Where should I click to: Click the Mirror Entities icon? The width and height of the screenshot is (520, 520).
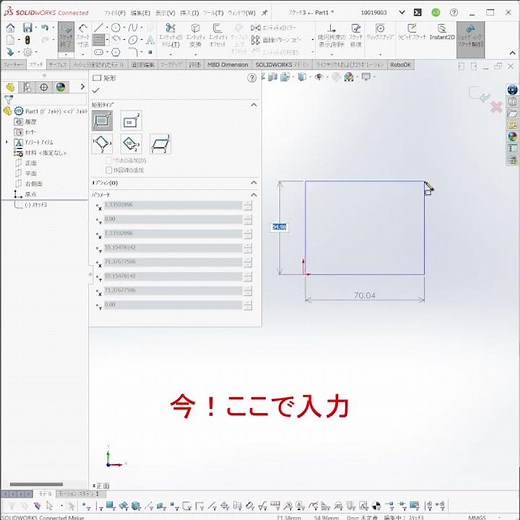pyautogui.click(x=256, y=28)
